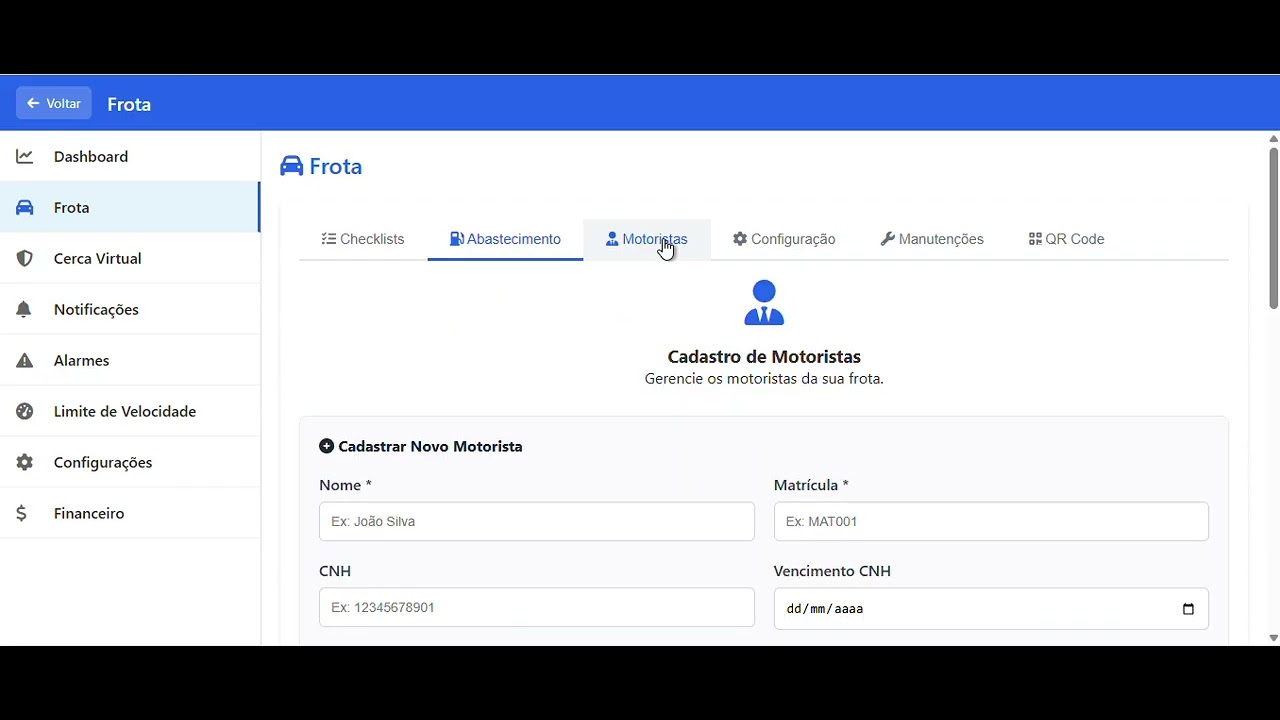Image resolution: width=1280 pixels, height=720 pixels.
Task: Open Configurações in the sidebar
Action: (x=130, y=462)
